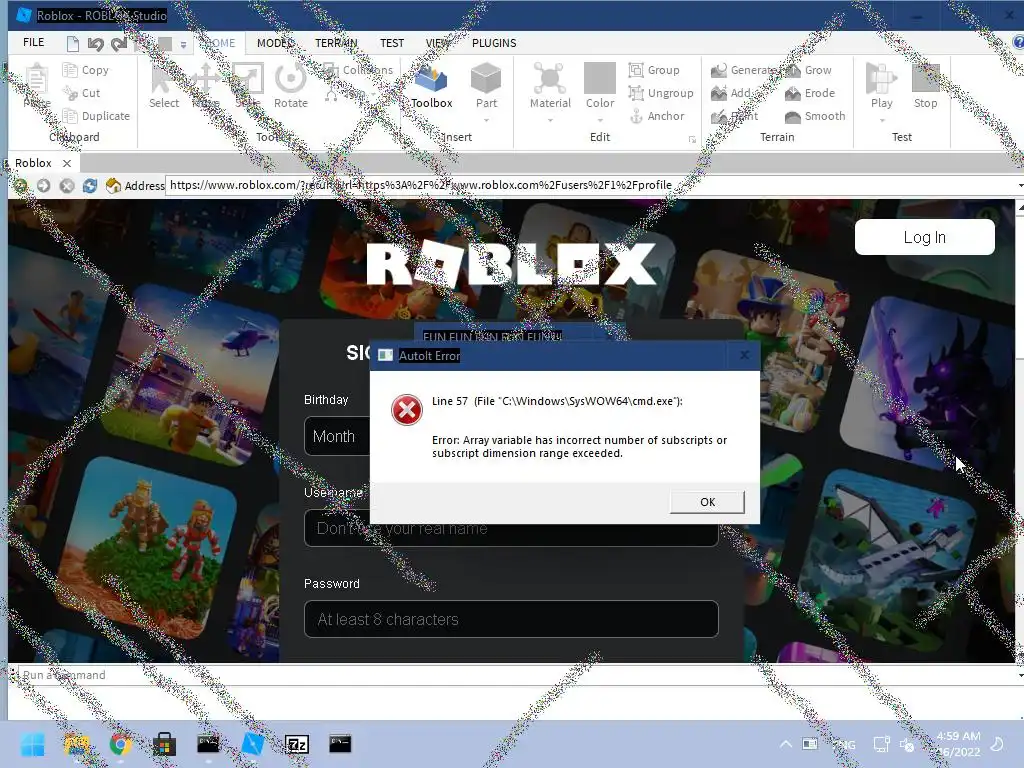This screenshot has height=768, width=1024.
Task: Open the Material picker
Action: (550, 86)
